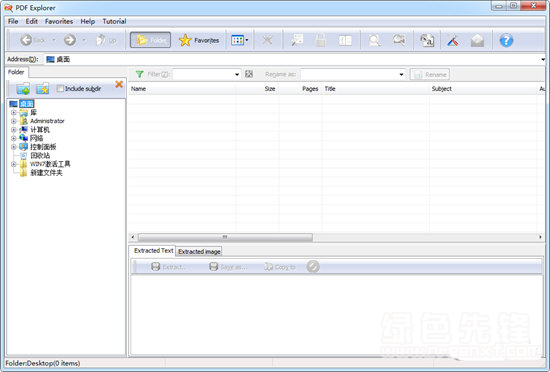Enable the Include subdir checkbox
The width and height of the screenshot is (550, 372).
pos(60,88)
